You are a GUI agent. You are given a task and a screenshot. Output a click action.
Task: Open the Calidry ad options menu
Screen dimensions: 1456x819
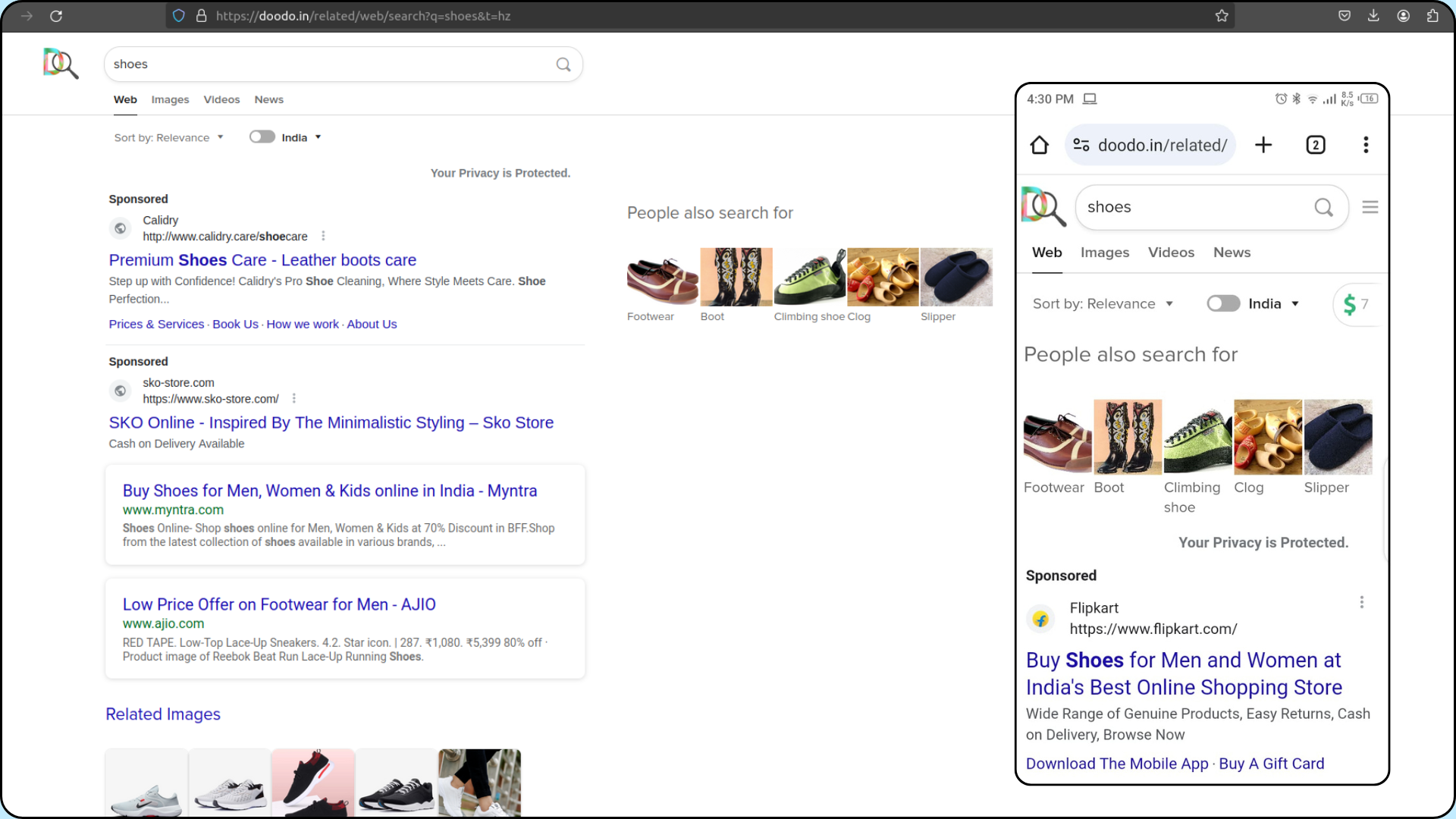coord(323,236)
